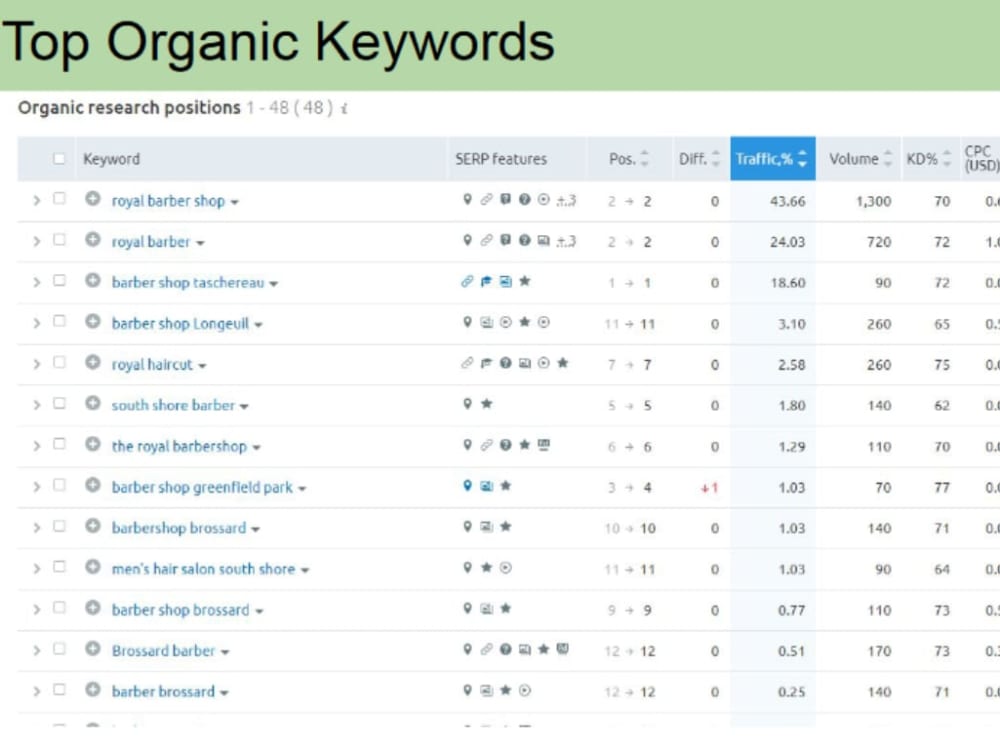Open the south shore barber keyword link
This screenshot has height=750, width=1000.
click(173, 406)
